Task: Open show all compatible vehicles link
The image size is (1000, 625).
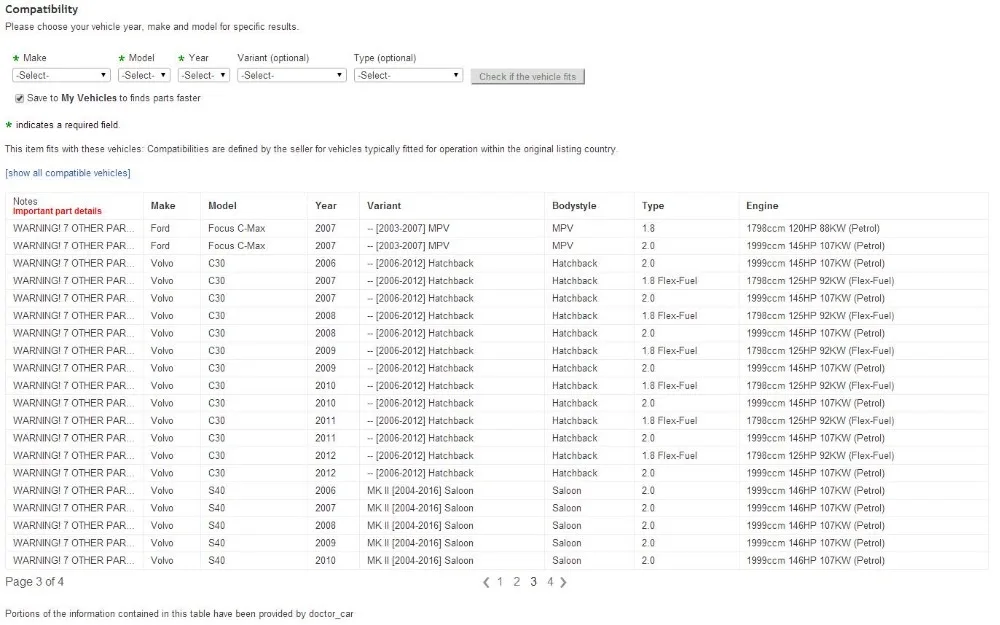Action: (x=68, y=173)
